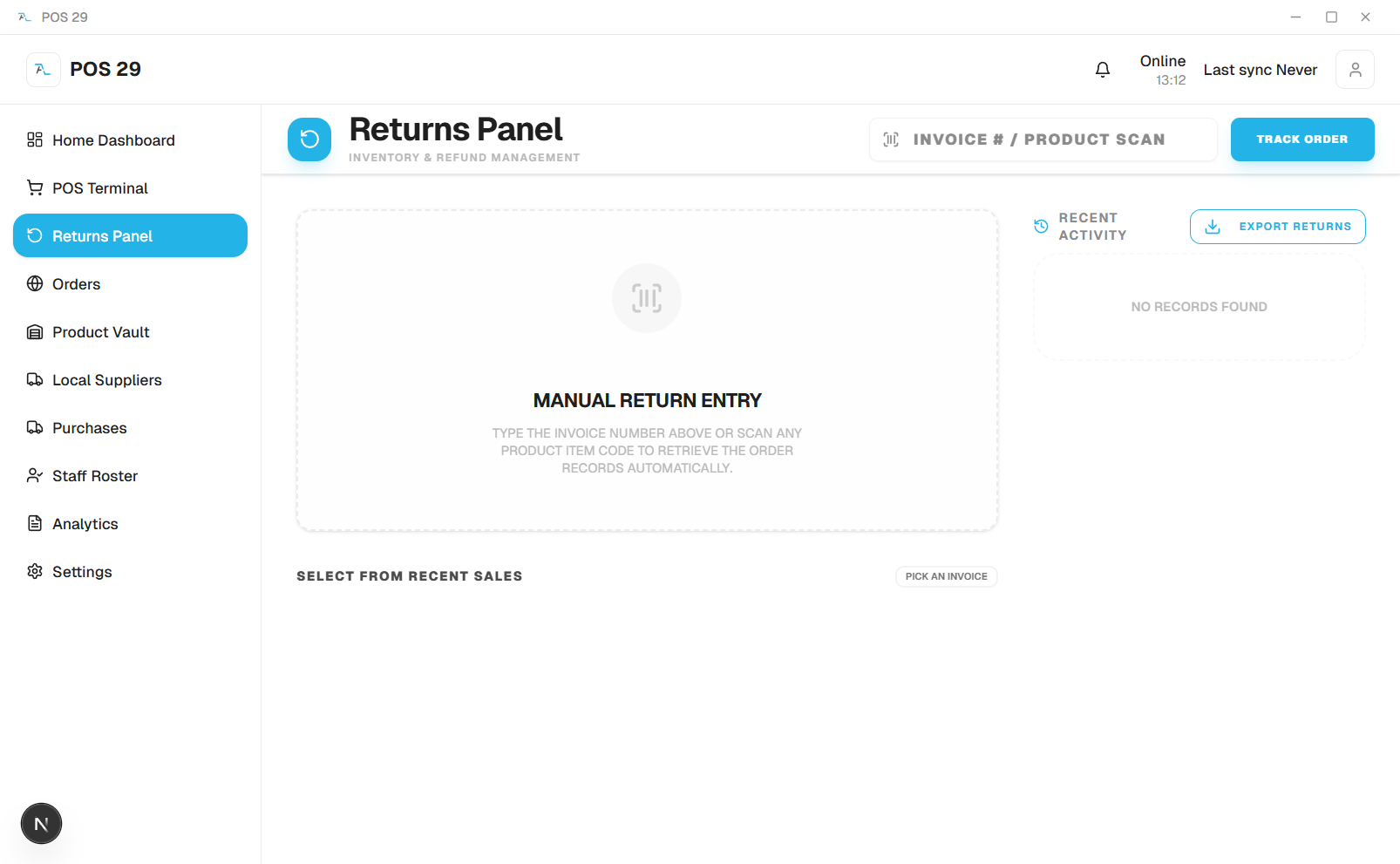Click No Records Found placeholder
This screenshot has width=1400, height=864.
pos(1200,307)
